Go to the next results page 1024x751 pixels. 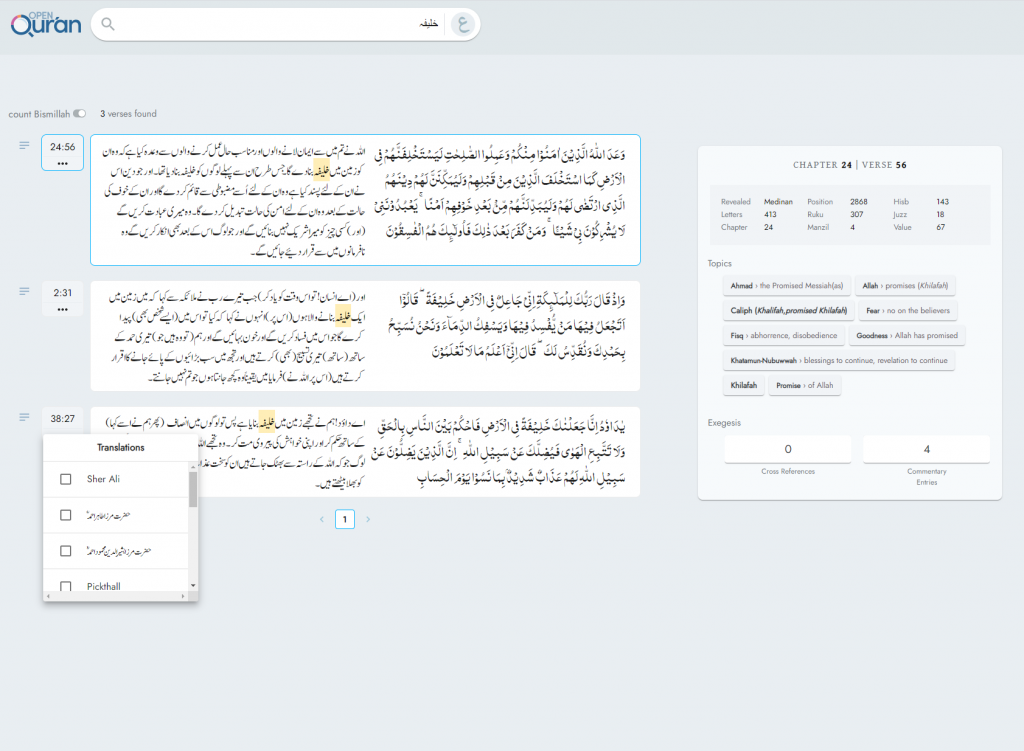point(368,519)
